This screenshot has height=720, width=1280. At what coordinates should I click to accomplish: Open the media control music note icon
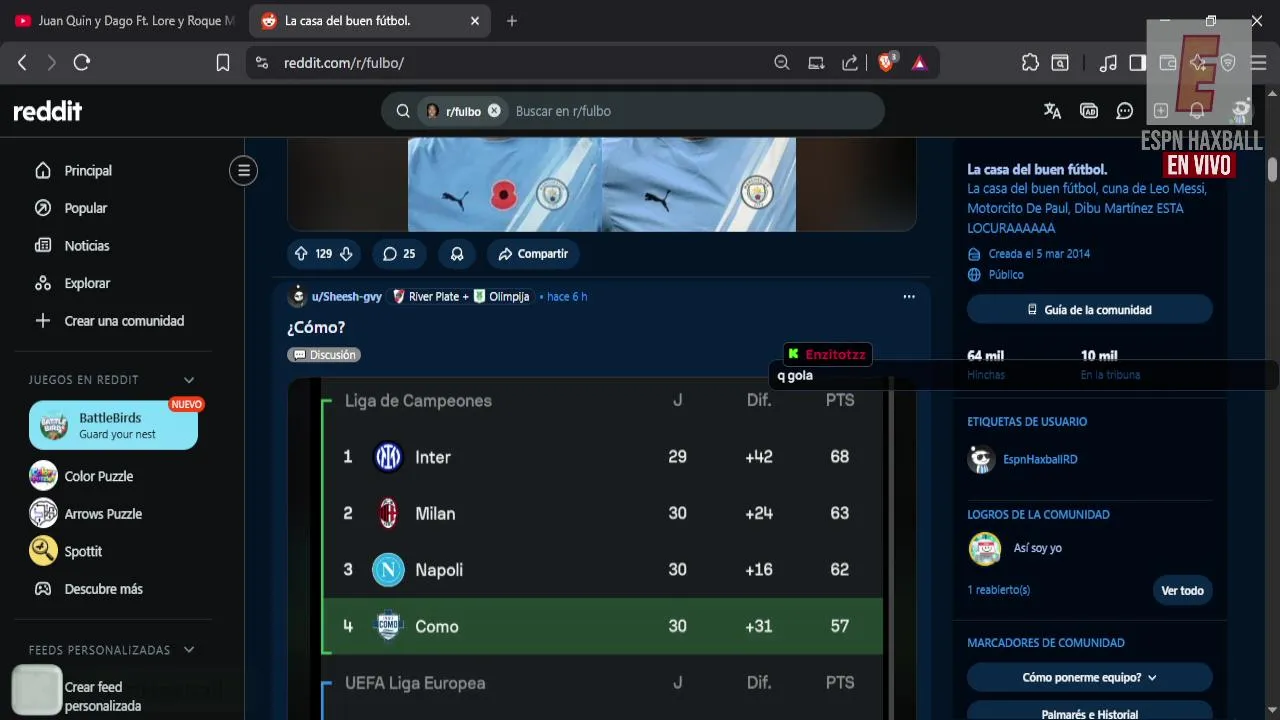click(x=1108, y=63)
